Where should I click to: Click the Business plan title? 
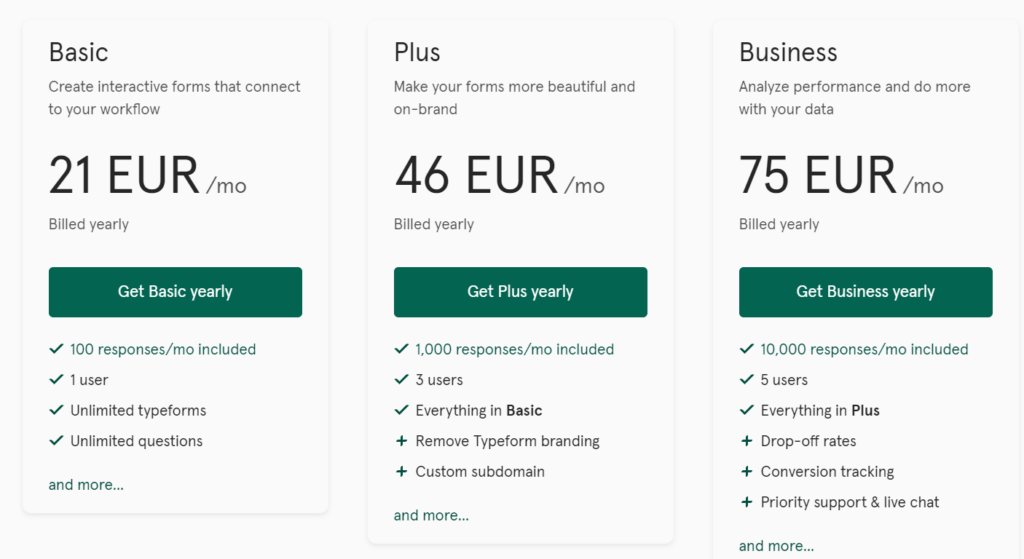pos(788,52)
